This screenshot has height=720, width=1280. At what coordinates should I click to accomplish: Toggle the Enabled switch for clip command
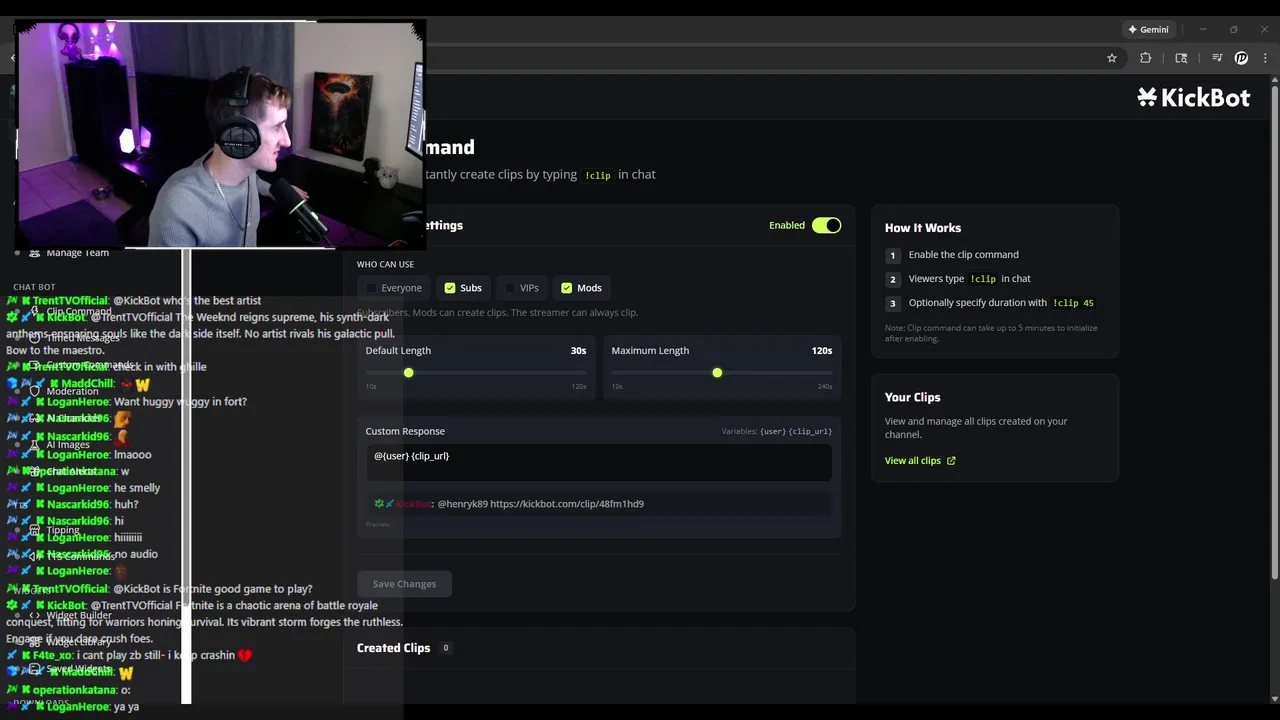pyautogui.click(x=826, y=225)
